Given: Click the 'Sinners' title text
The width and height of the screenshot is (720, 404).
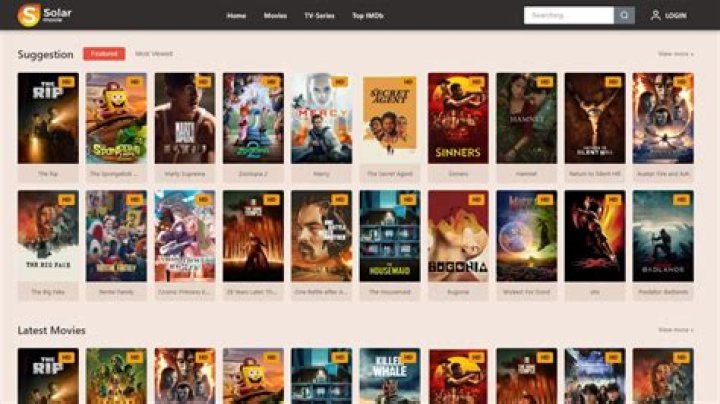Looking at the screenshot, I should click(458, 174).
